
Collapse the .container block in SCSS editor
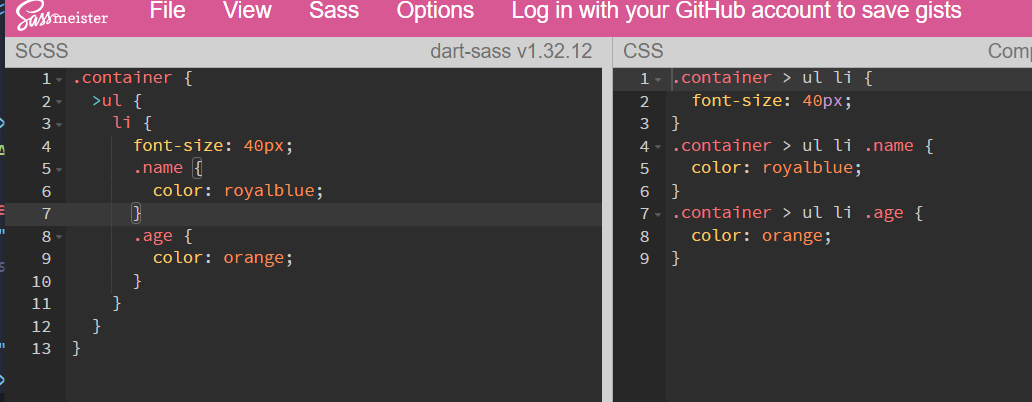[x=60, y=79]
